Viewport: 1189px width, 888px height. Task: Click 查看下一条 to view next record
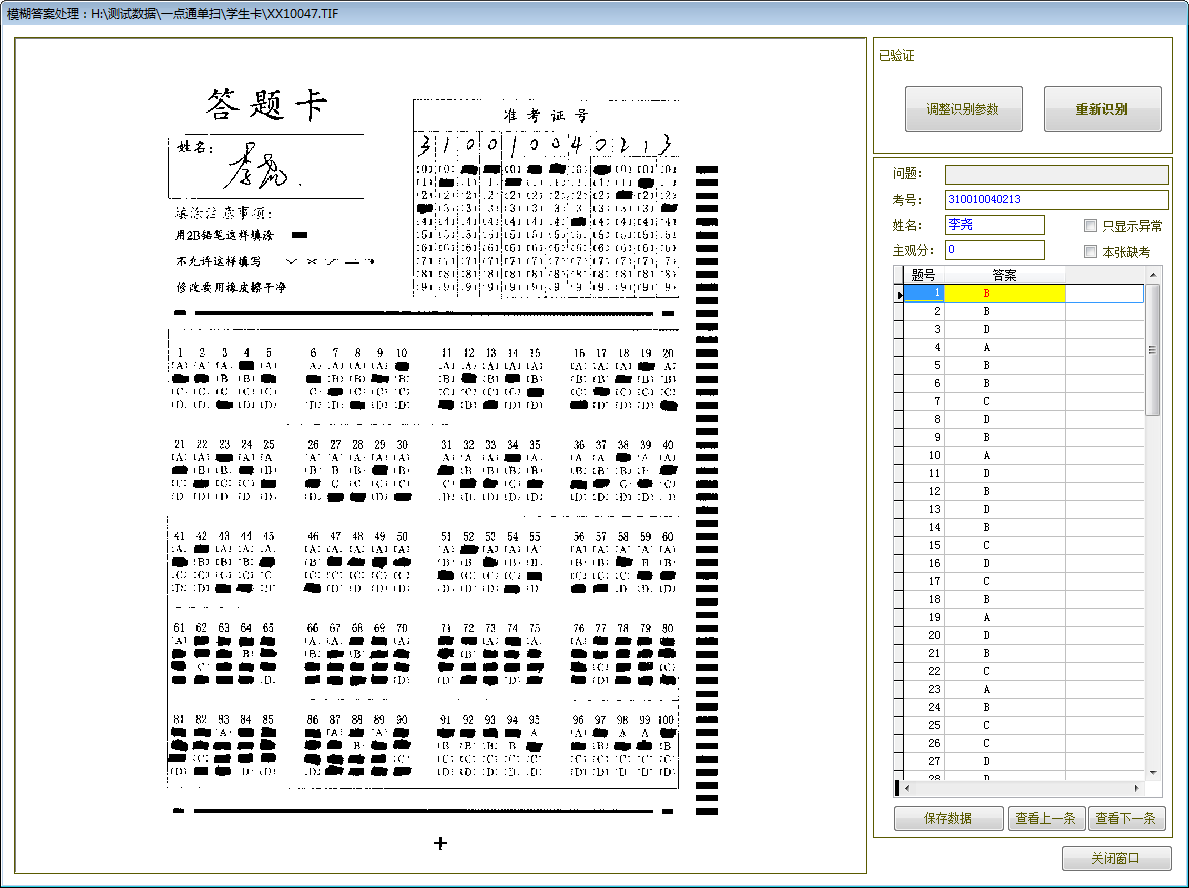[x=1127, y=818]
